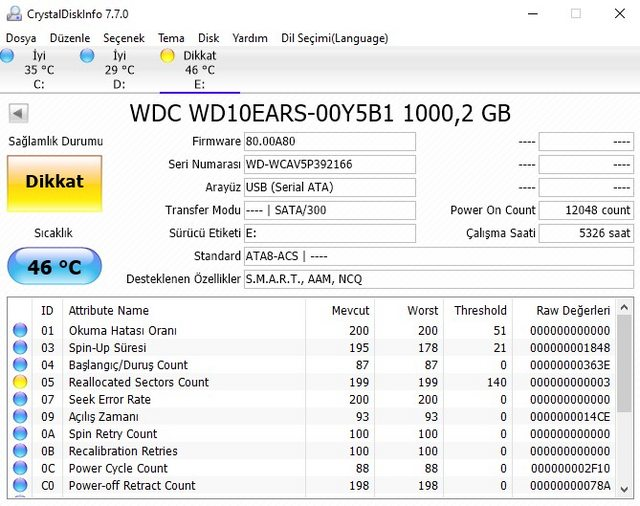Open the Tema menu
Image resolution: width=640 pixels, height=506 pixels.
[x=171, y=38]
